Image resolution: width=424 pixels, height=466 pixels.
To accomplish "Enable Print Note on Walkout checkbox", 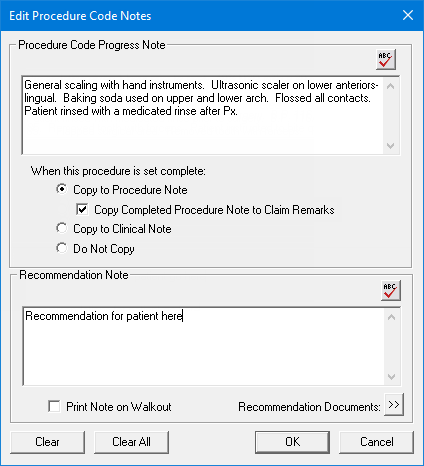I will tap(54, 406).
